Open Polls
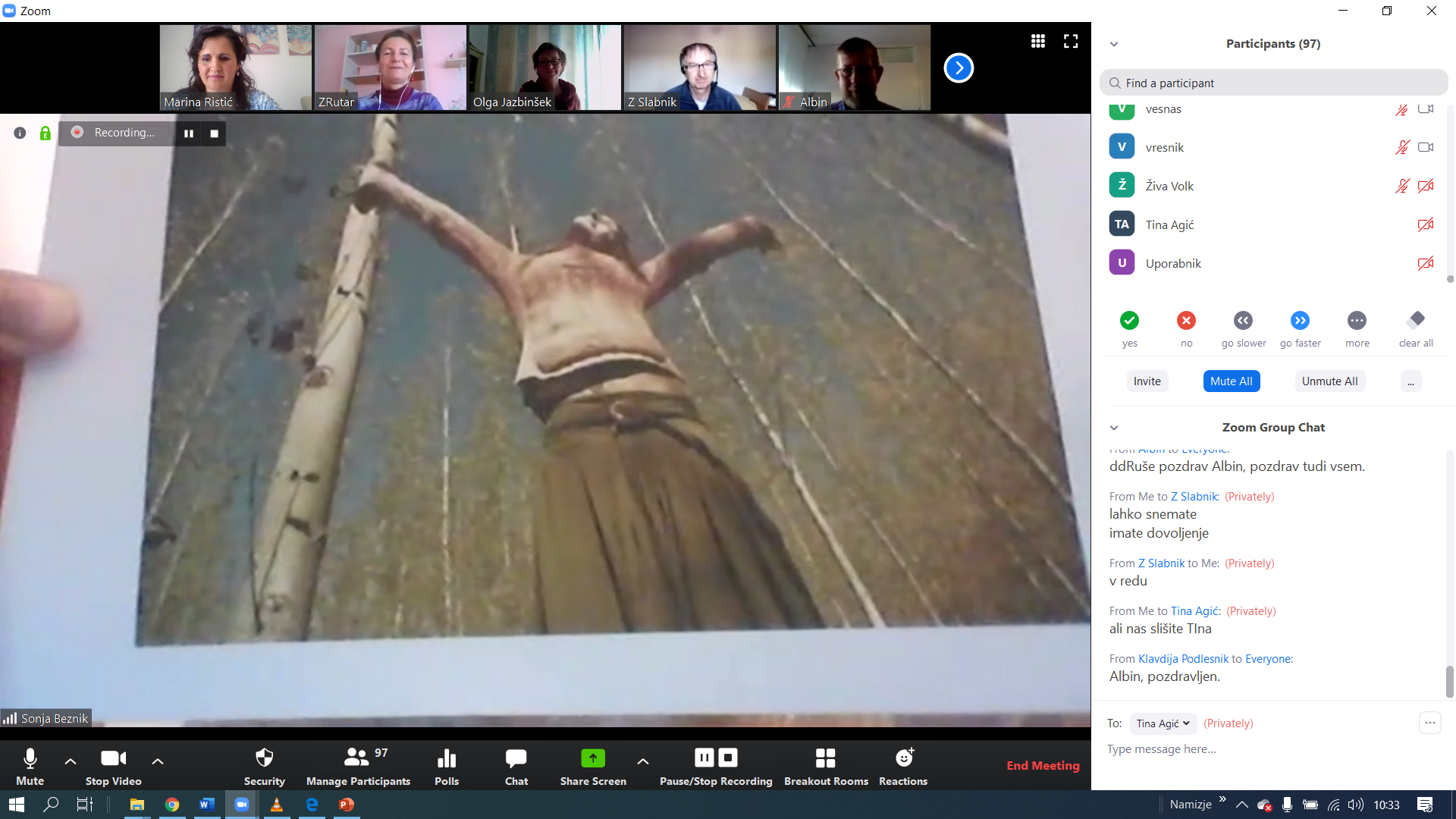The width and height of the screenshot is (1456, 819). 447,766
